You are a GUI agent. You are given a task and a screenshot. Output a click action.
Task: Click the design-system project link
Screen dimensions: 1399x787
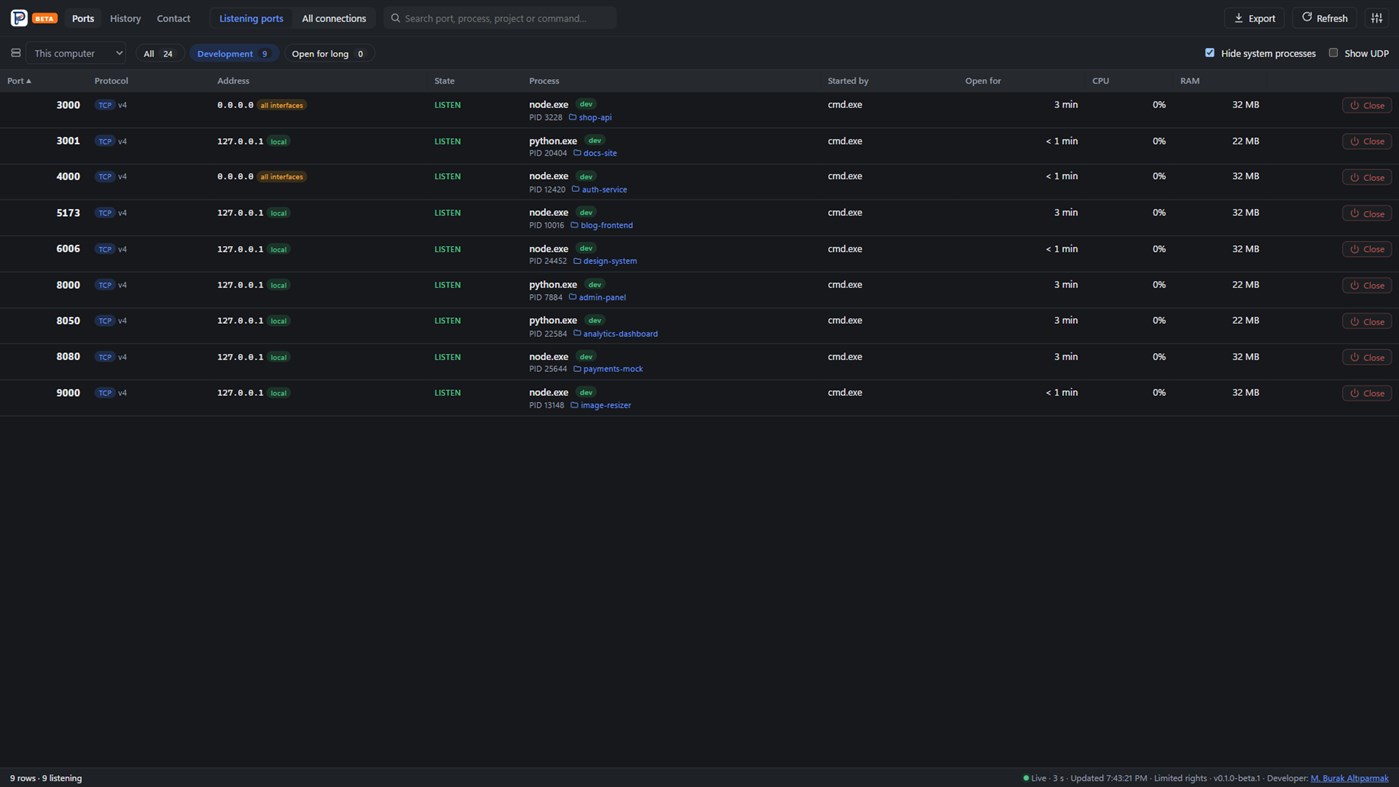click(605, 261)
